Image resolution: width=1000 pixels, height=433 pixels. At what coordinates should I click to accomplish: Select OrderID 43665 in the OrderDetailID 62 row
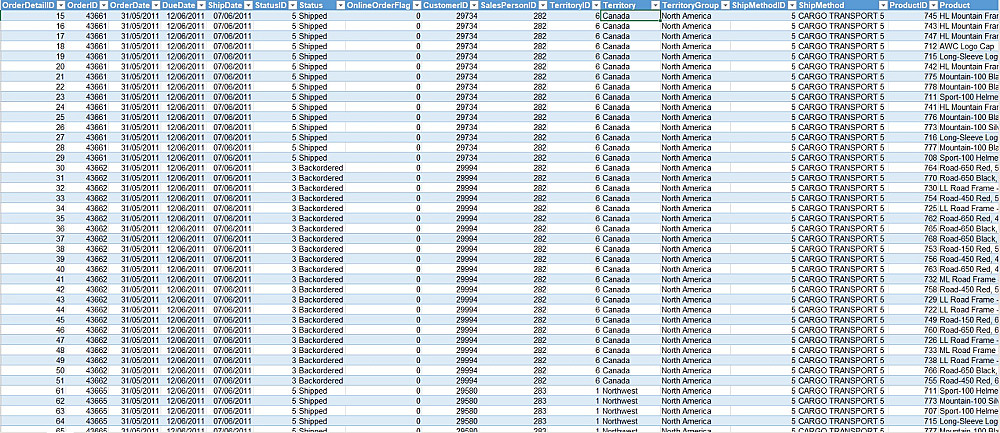pyautogui.click(x=87, y=400)
